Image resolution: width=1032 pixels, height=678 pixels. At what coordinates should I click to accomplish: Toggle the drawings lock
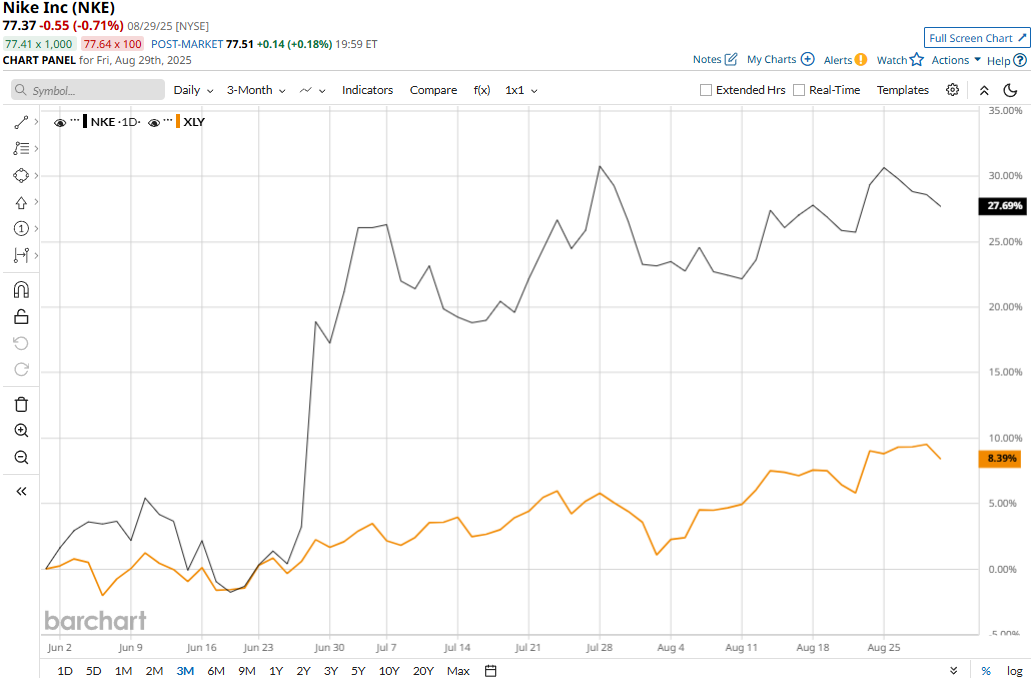(21, 317)
